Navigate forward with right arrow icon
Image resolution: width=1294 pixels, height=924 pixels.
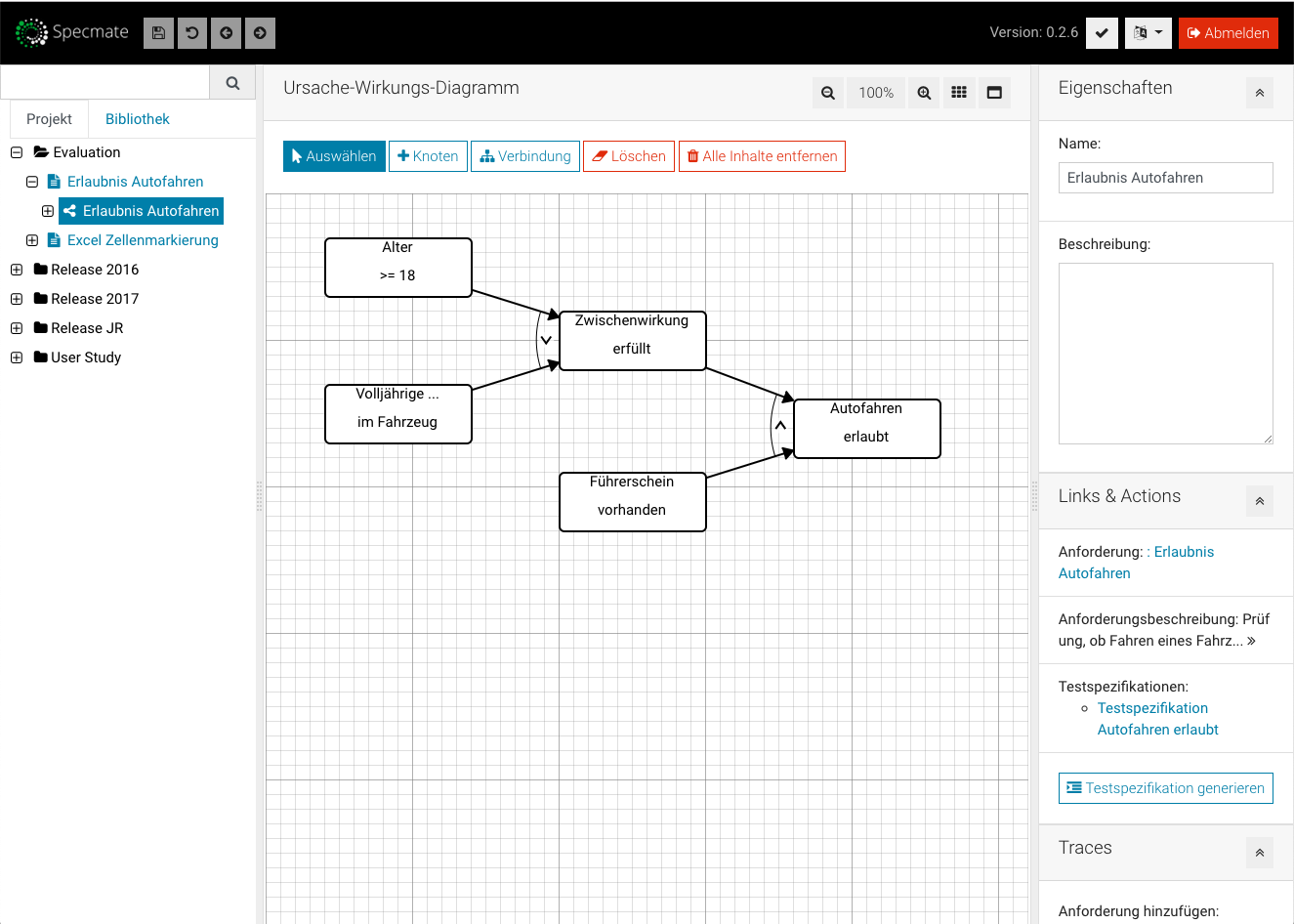(260, 33)
